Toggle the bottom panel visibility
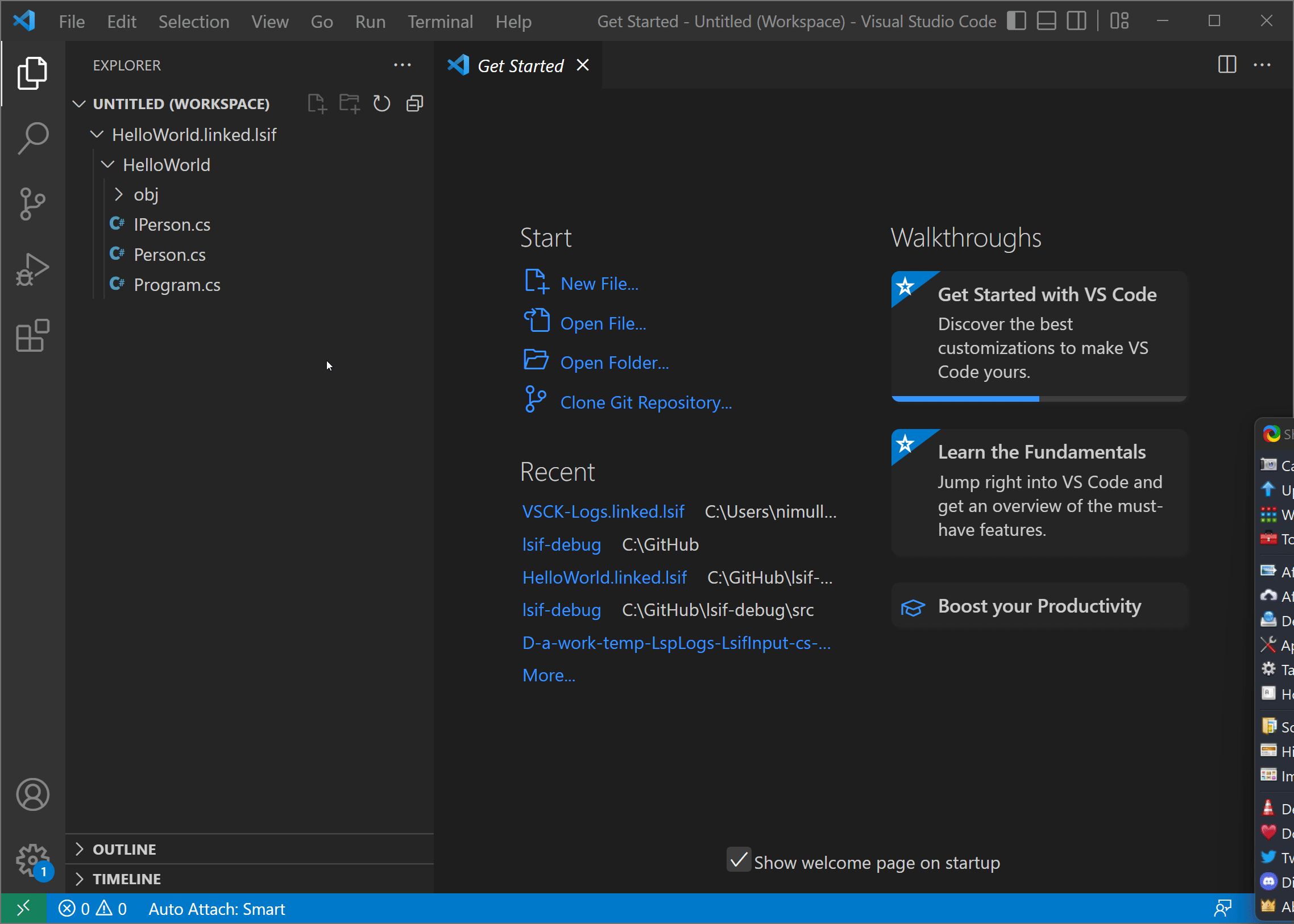This screenshot has height=924, width=1294. click(x=1046, y=21)
